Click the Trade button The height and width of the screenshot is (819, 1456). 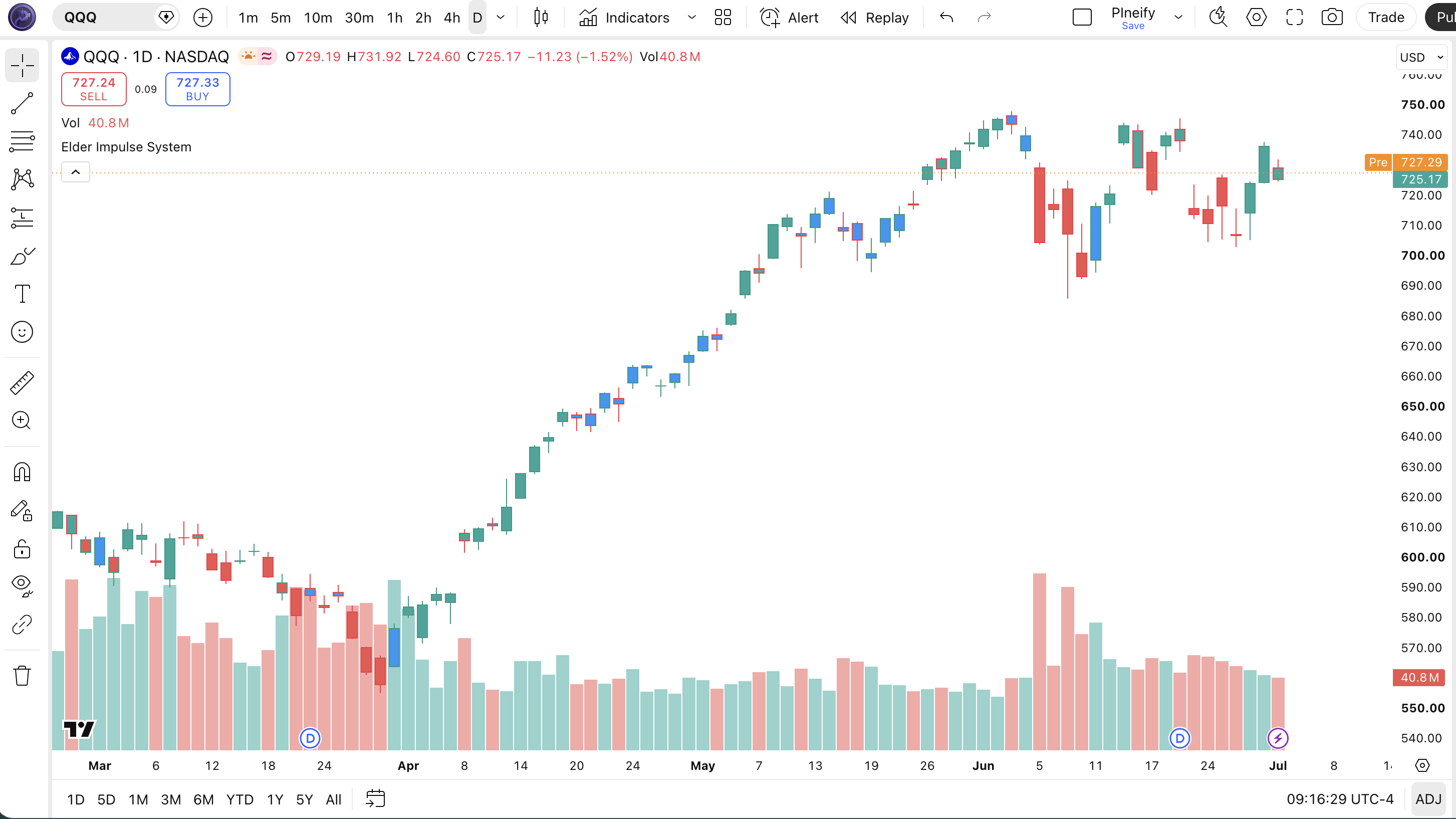coord(1386,18)
